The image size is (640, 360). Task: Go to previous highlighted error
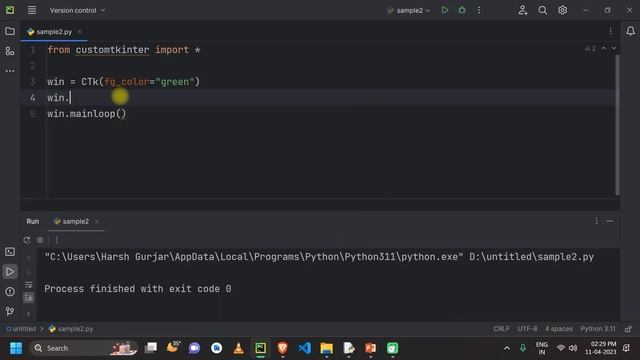click(x=604, y=49)
